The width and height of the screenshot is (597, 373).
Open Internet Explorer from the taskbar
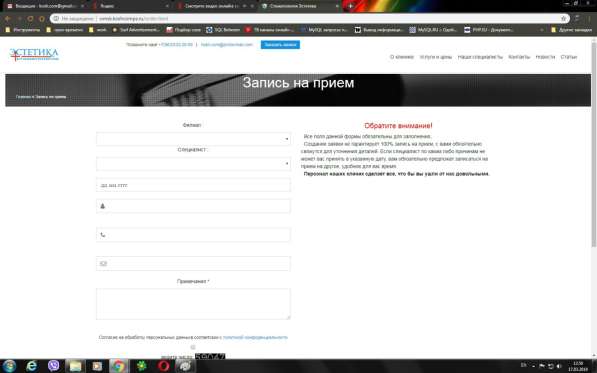(x=32, y=366)
